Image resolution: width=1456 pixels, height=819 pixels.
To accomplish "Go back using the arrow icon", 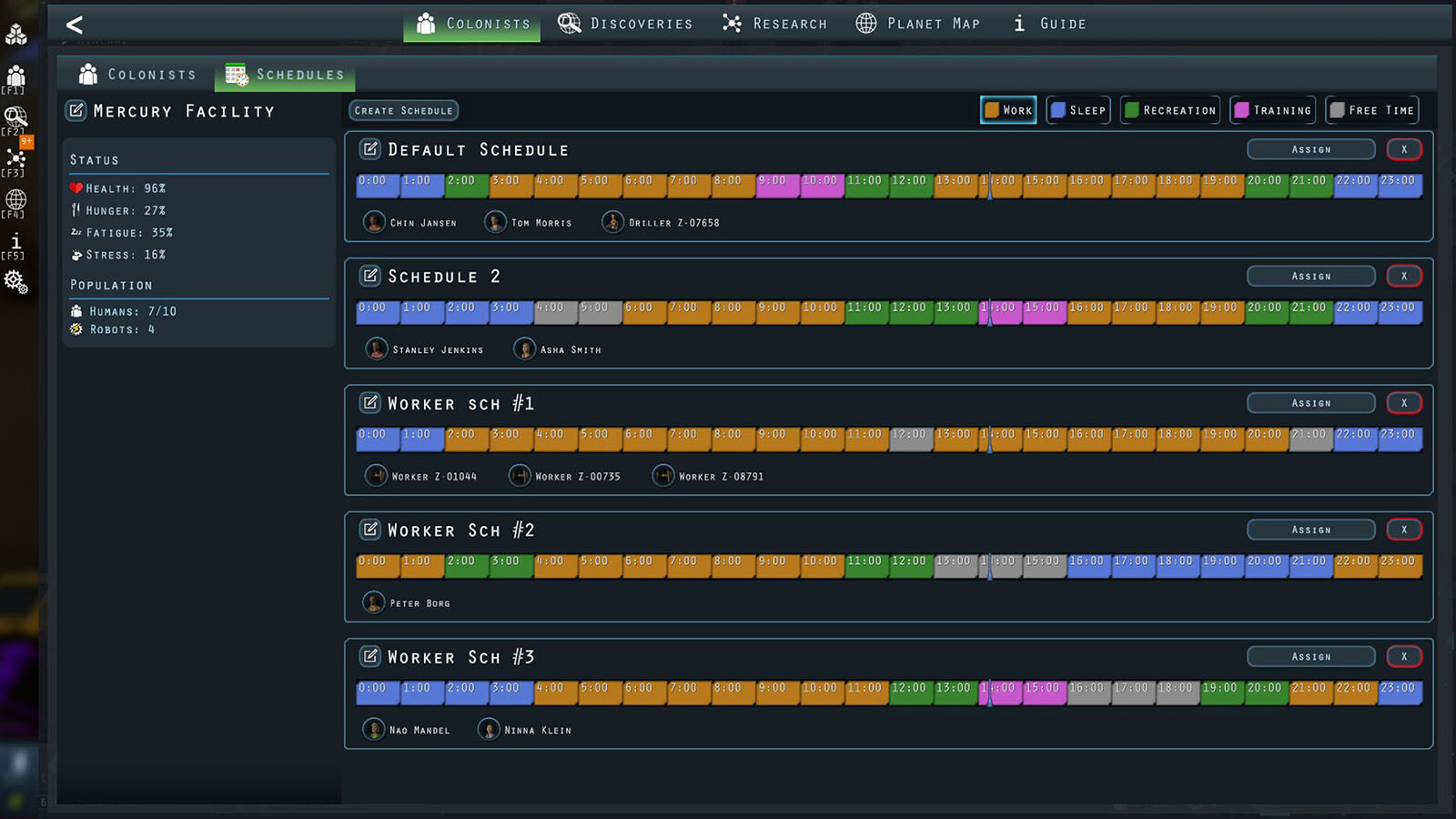I will tap(75, 25).
